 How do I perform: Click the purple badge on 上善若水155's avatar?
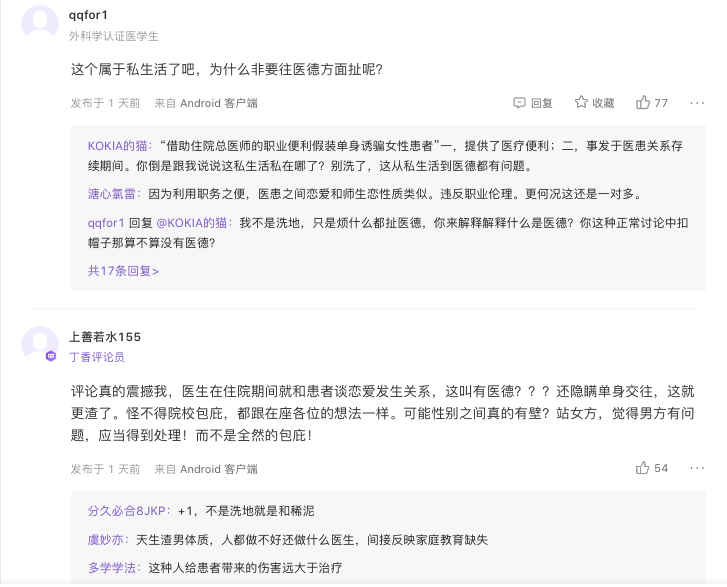[51, 356]
